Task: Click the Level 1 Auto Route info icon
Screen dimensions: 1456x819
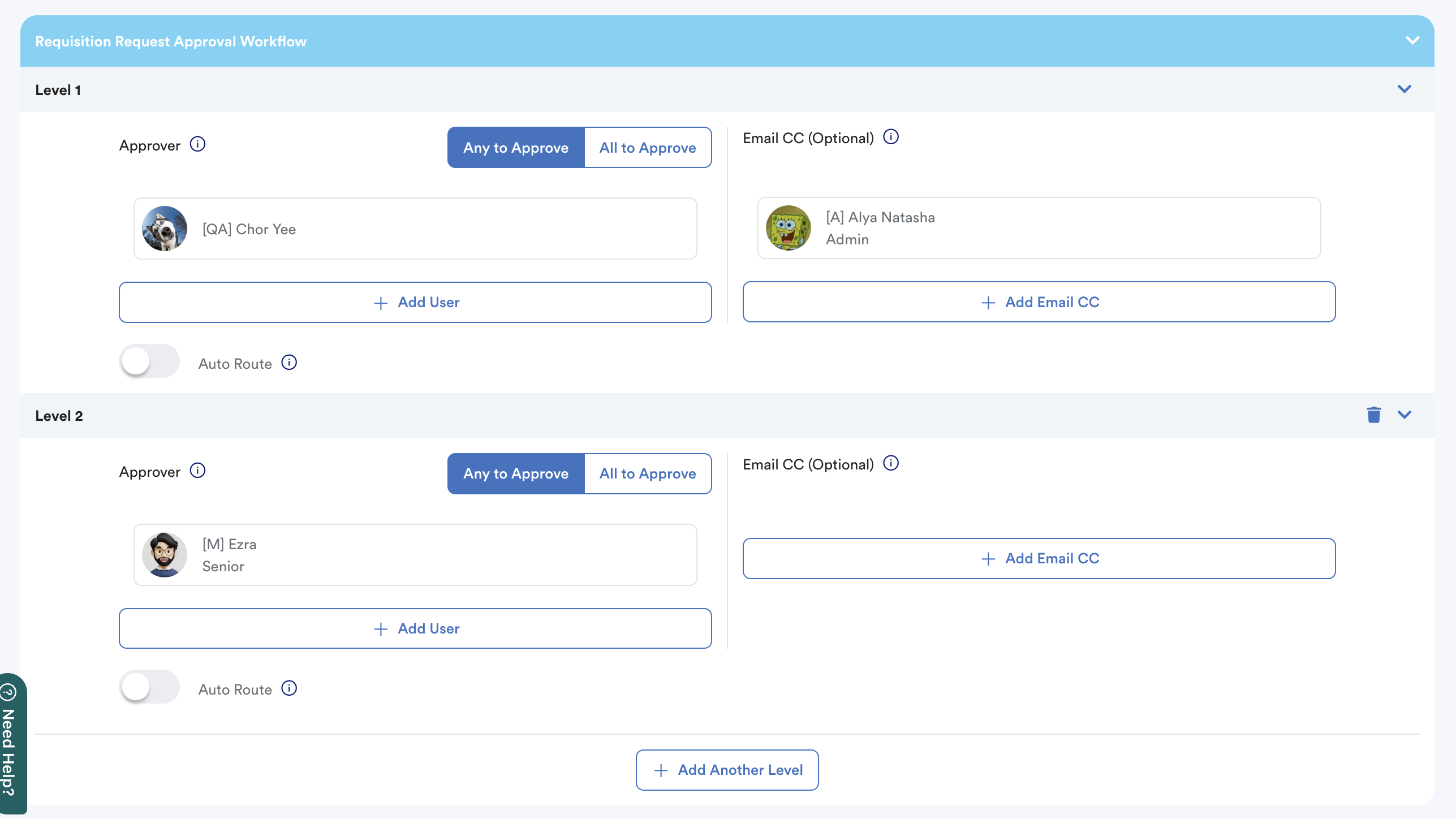Action: click(289, 362)
